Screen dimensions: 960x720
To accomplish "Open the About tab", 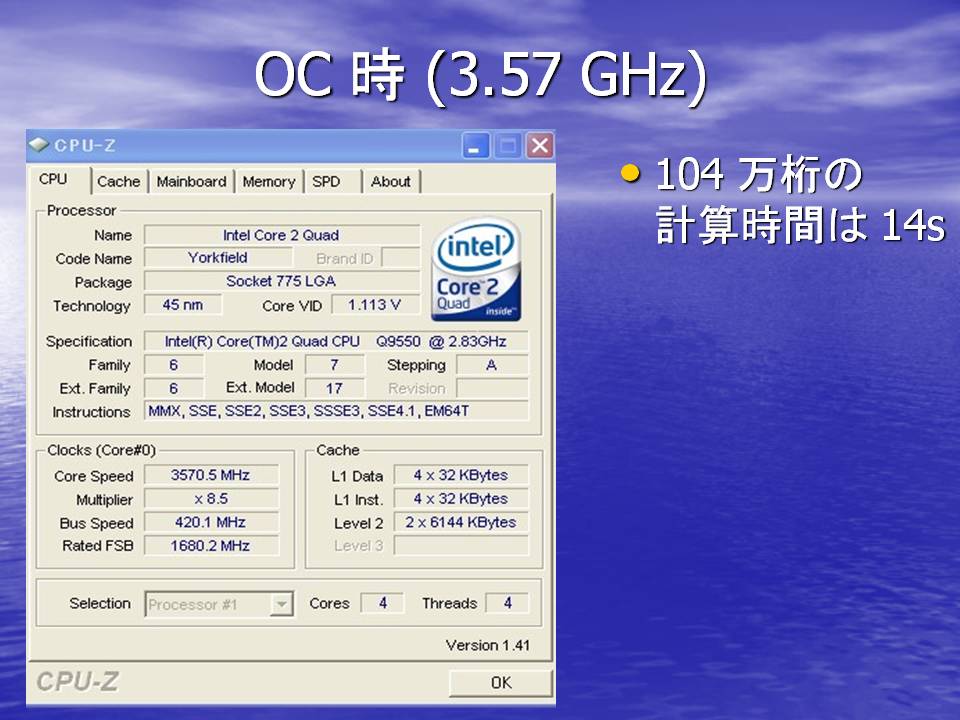I will (x=391, y=182).
